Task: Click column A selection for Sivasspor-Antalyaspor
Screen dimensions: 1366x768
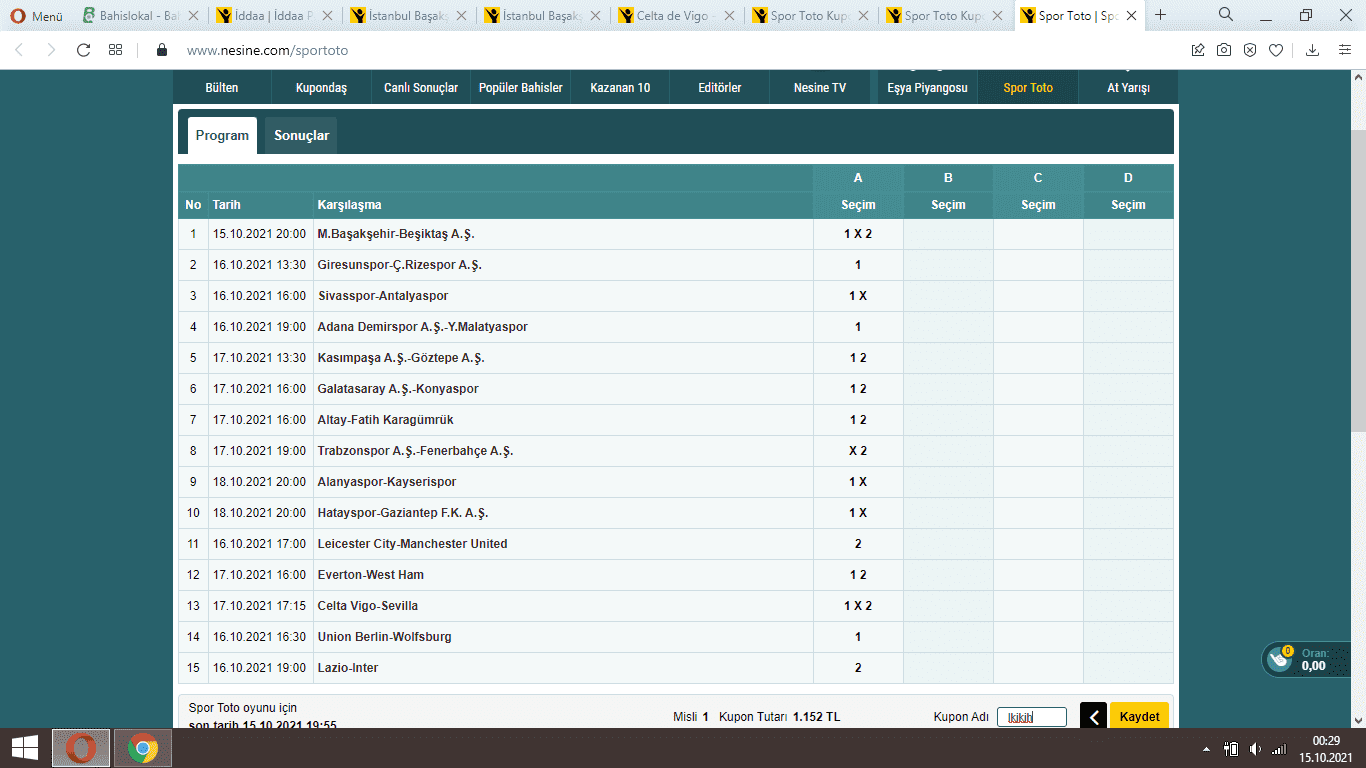Action: 858,296
